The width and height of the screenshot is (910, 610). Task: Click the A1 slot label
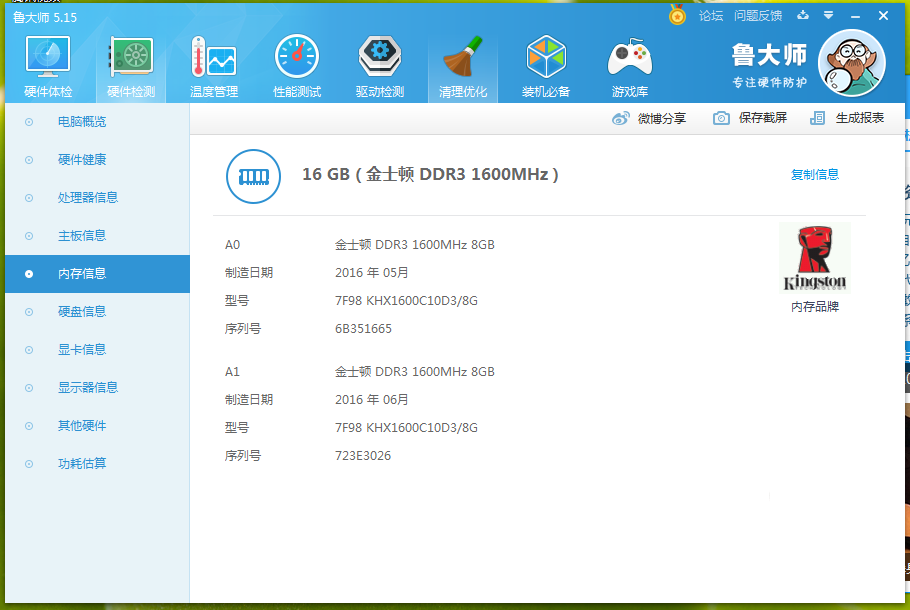[x=232, y=372]
